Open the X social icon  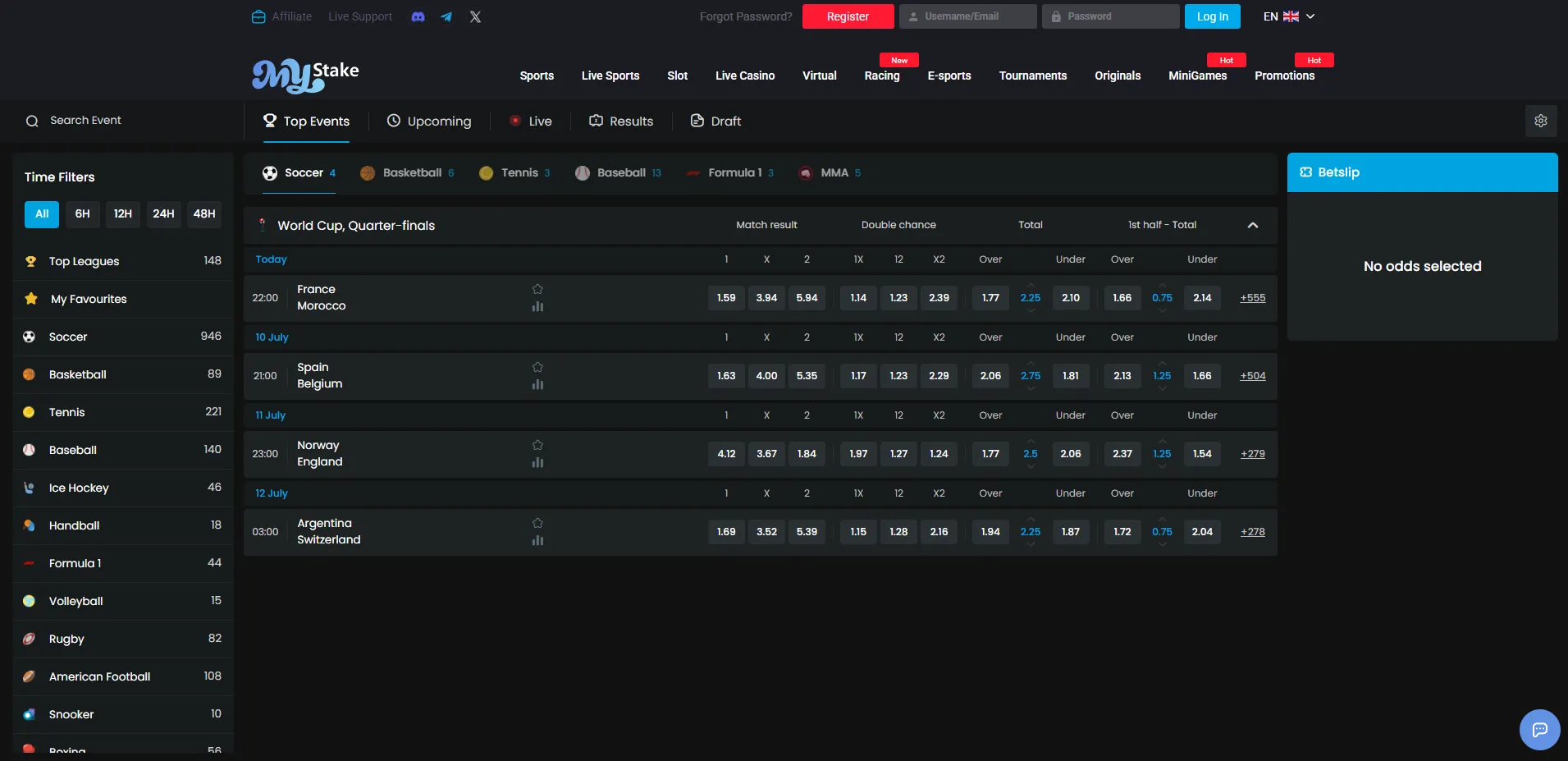tap(475, 16)
